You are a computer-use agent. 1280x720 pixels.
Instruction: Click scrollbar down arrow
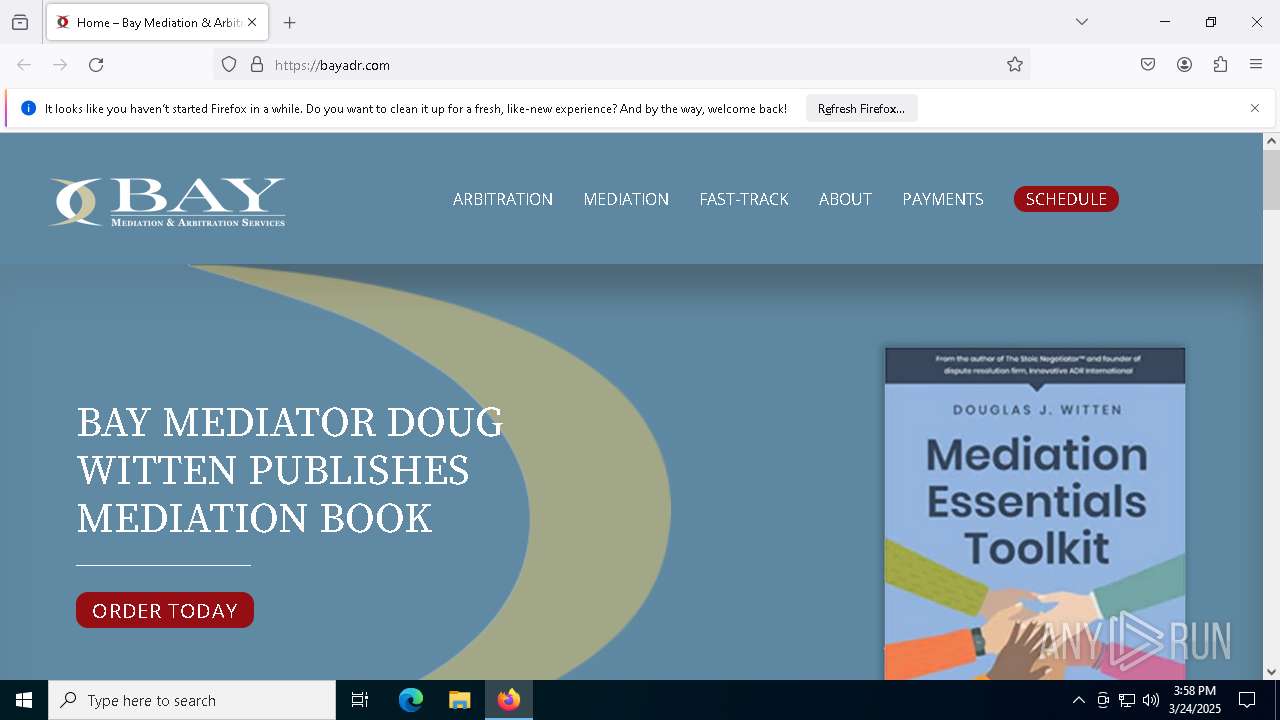[1271, 672]
